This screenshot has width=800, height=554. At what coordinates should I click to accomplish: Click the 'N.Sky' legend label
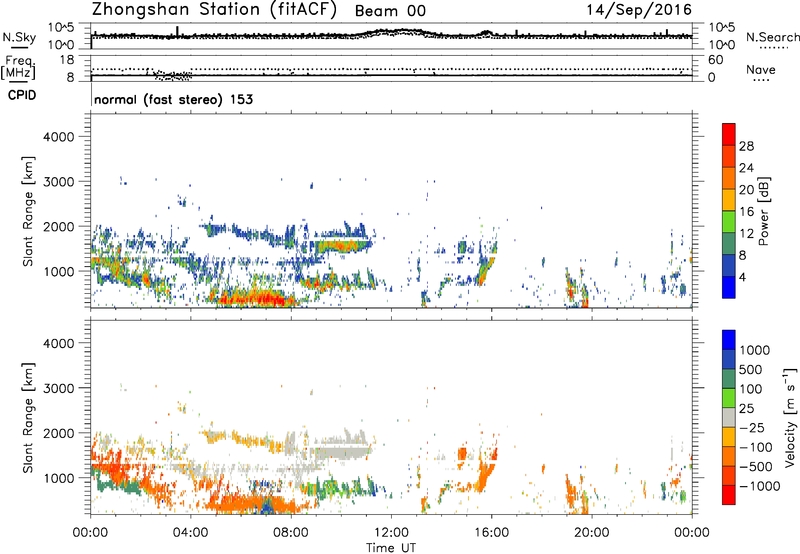tap(19, 37)
